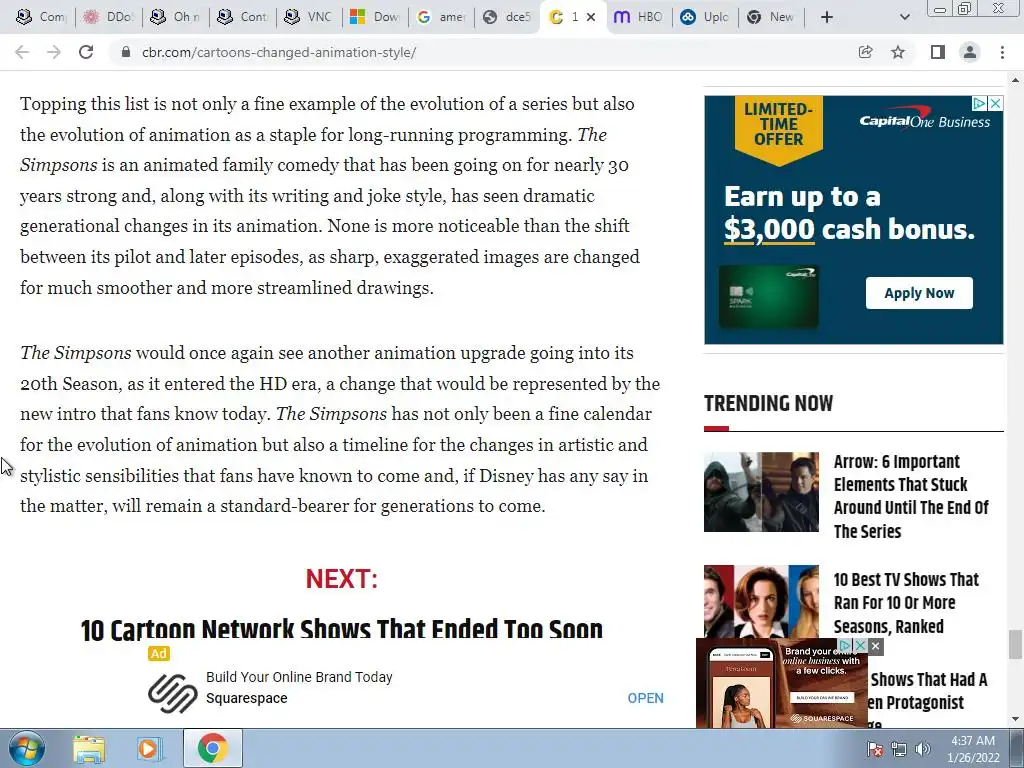Screen dimensions: 1024x768
Task: Click scrollbar down arrow
Action: tap(1014, 719)
